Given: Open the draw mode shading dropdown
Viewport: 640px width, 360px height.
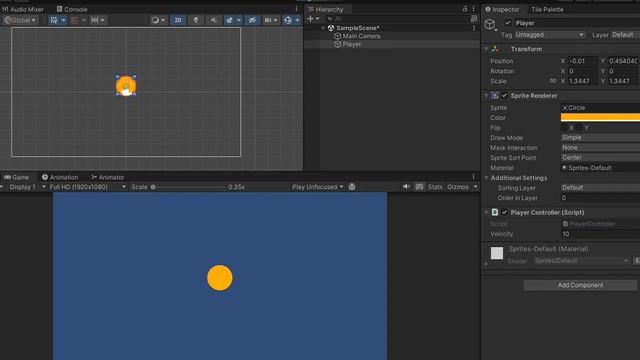Looking at the screenshot, I should pyautogui.click(x=158, y=20).
